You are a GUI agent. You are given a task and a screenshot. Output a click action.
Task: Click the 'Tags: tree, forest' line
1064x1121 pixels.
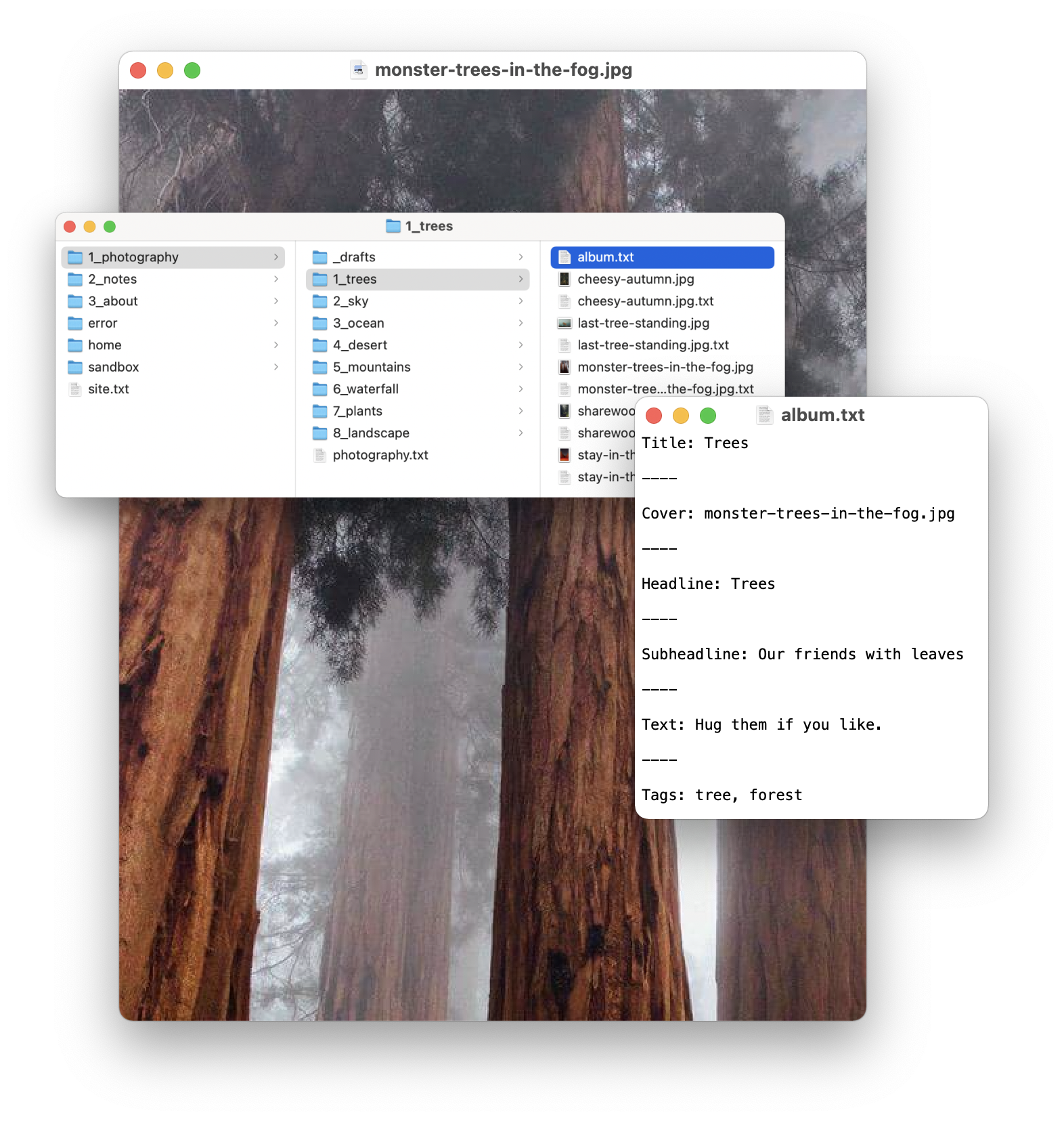[722, 795]
